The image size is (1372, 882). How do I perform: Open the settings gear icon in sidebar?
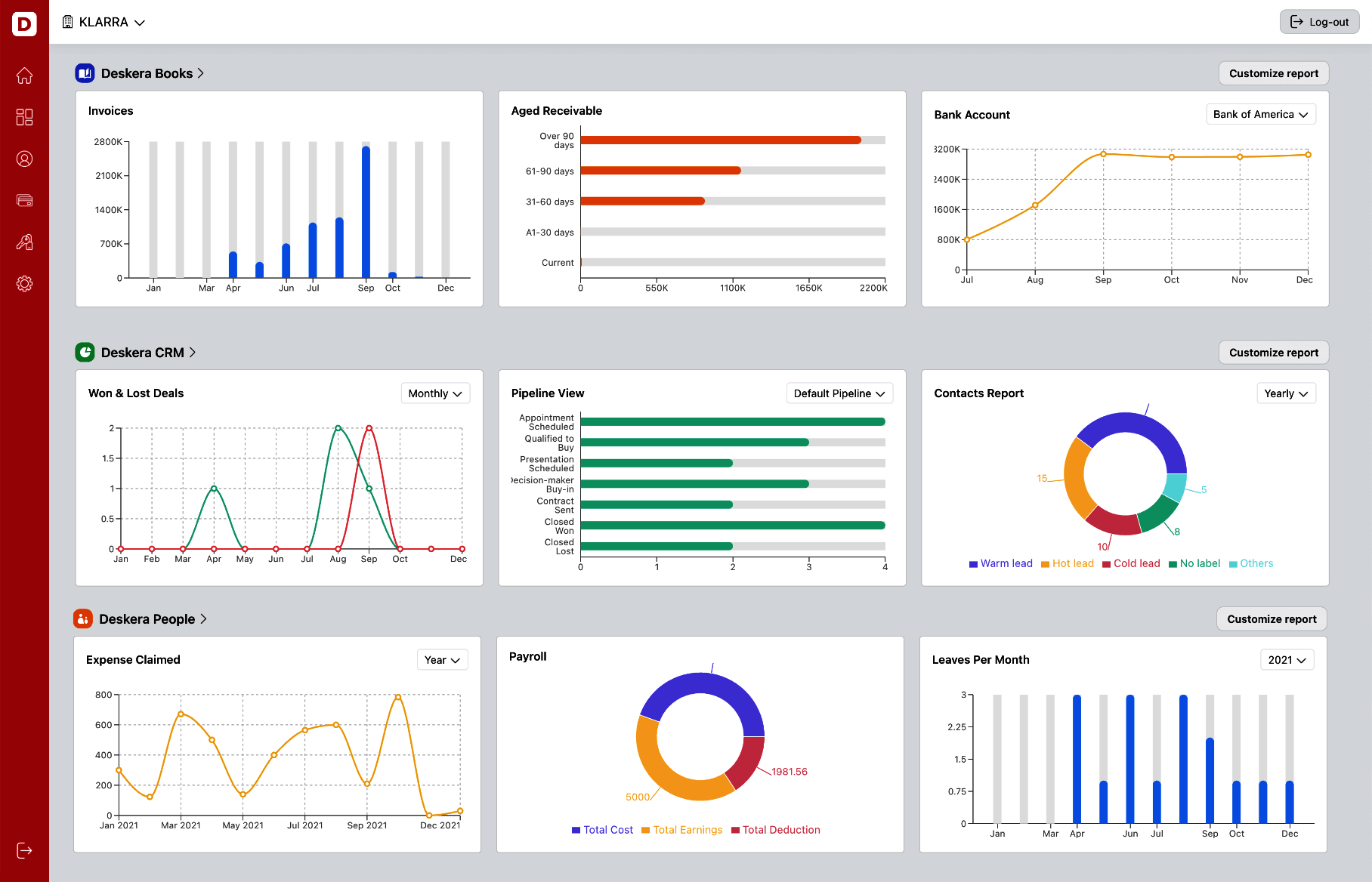24,284
